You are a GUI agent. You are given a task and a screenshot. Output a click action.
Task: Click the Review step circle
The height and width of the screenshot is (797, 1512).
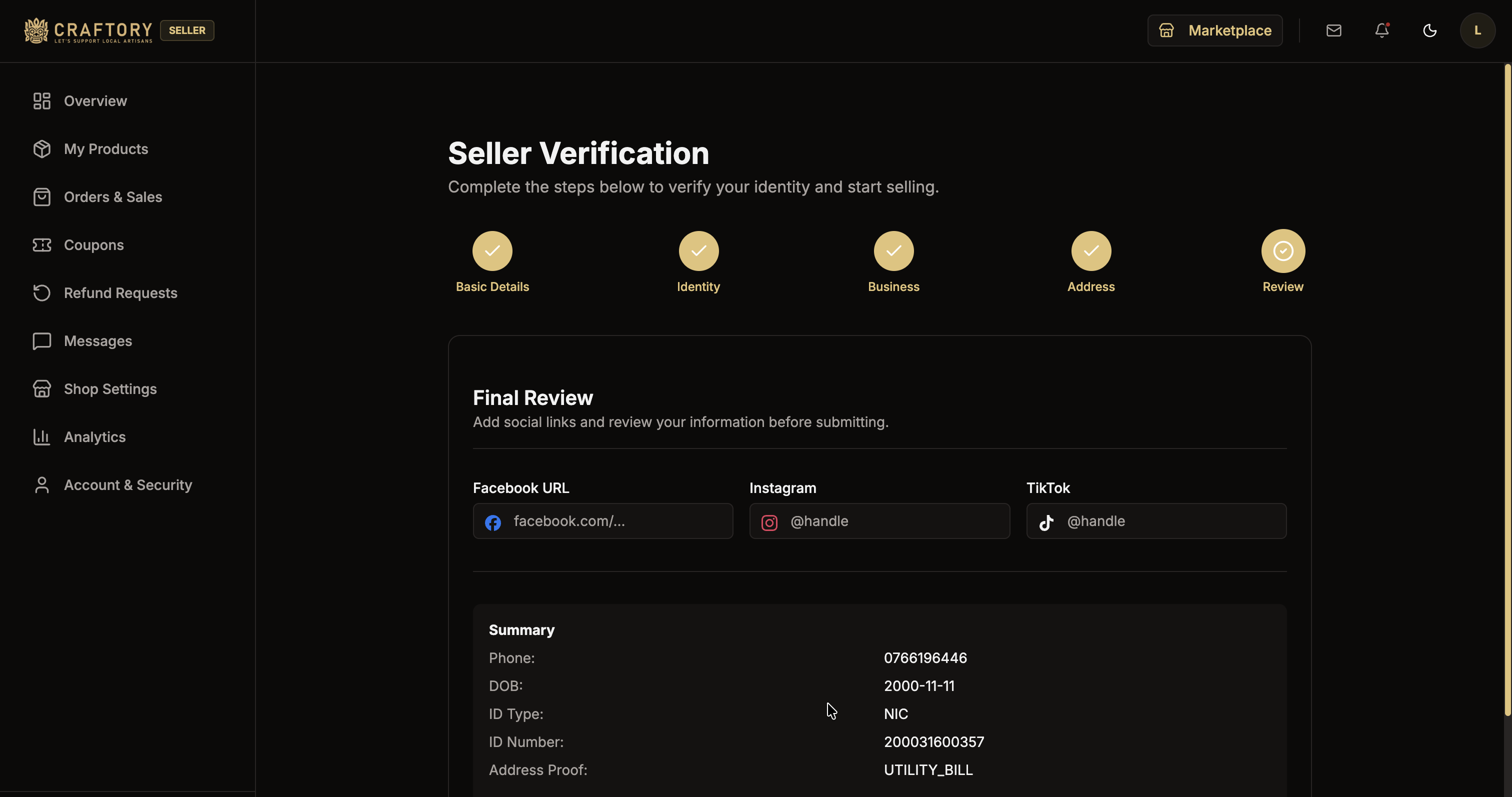click(x=1282, y=251)
